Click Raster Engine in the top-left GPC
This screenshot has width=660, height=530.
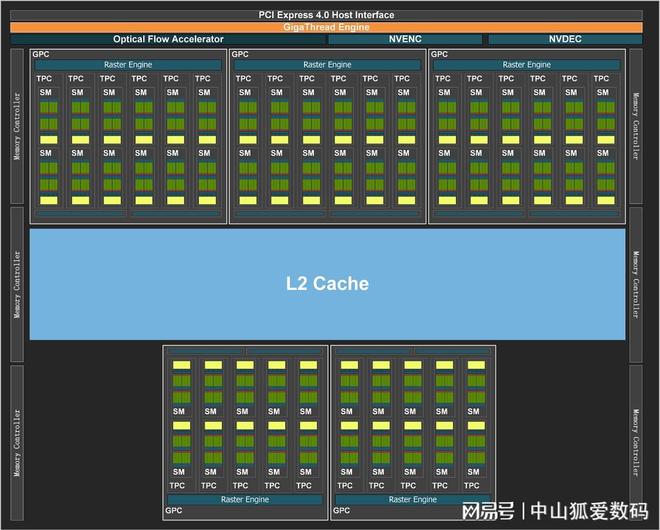(x=128, y=65)
